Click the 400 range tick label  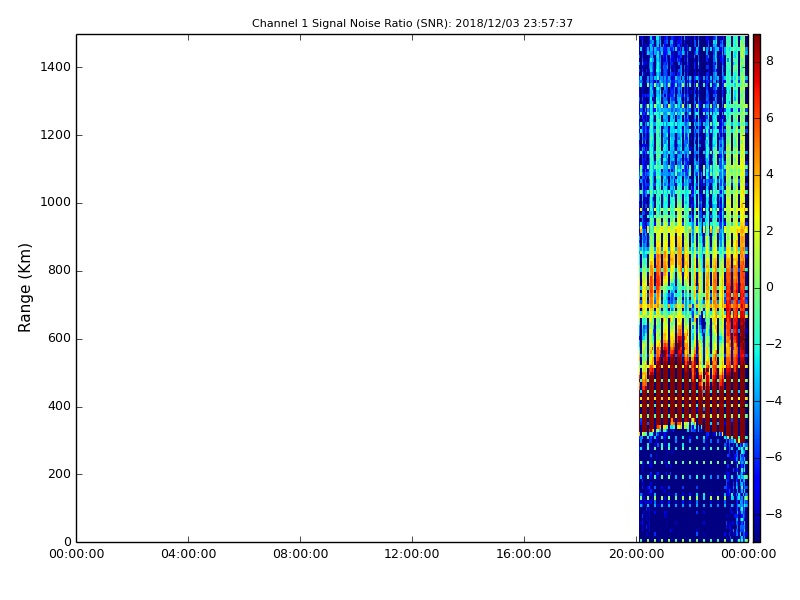pyautogui.click(x=59, y=406)
